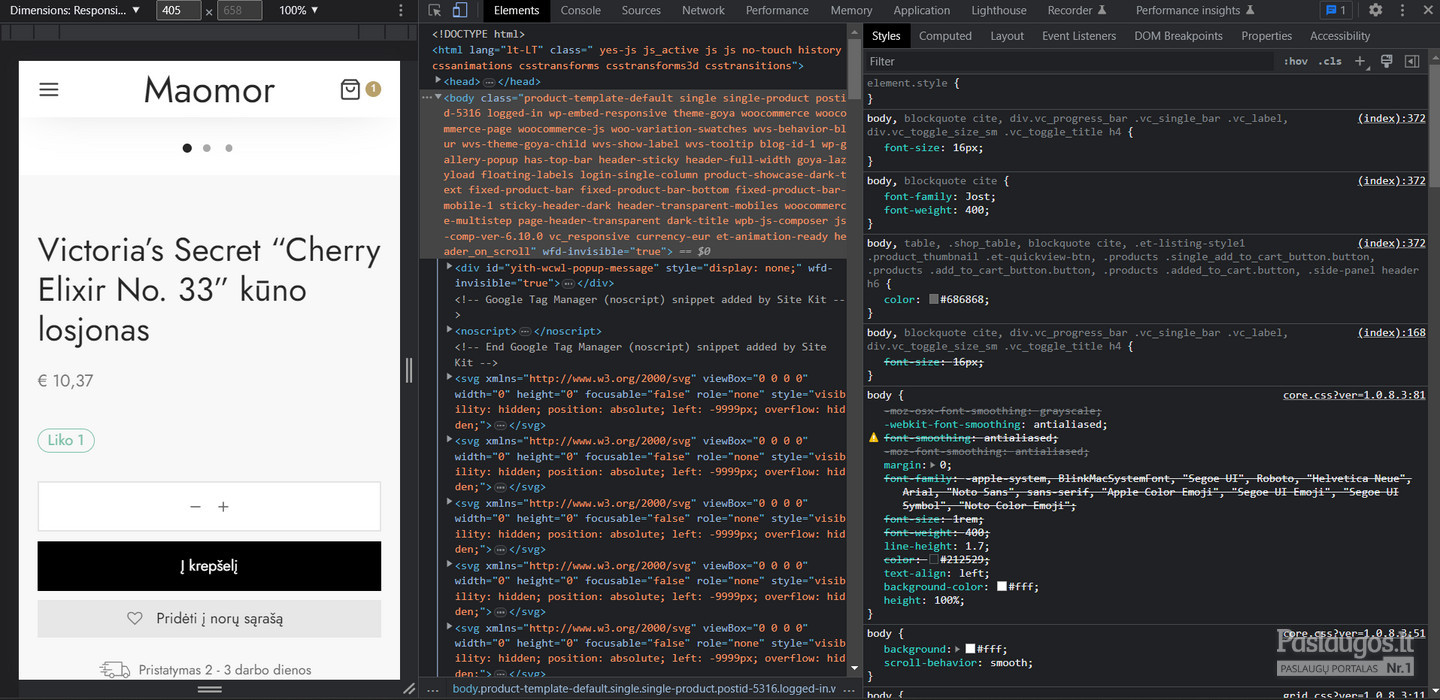1440x700 pixels.
Task: Toggle the device toolbar icon
Action: point(460,10)
